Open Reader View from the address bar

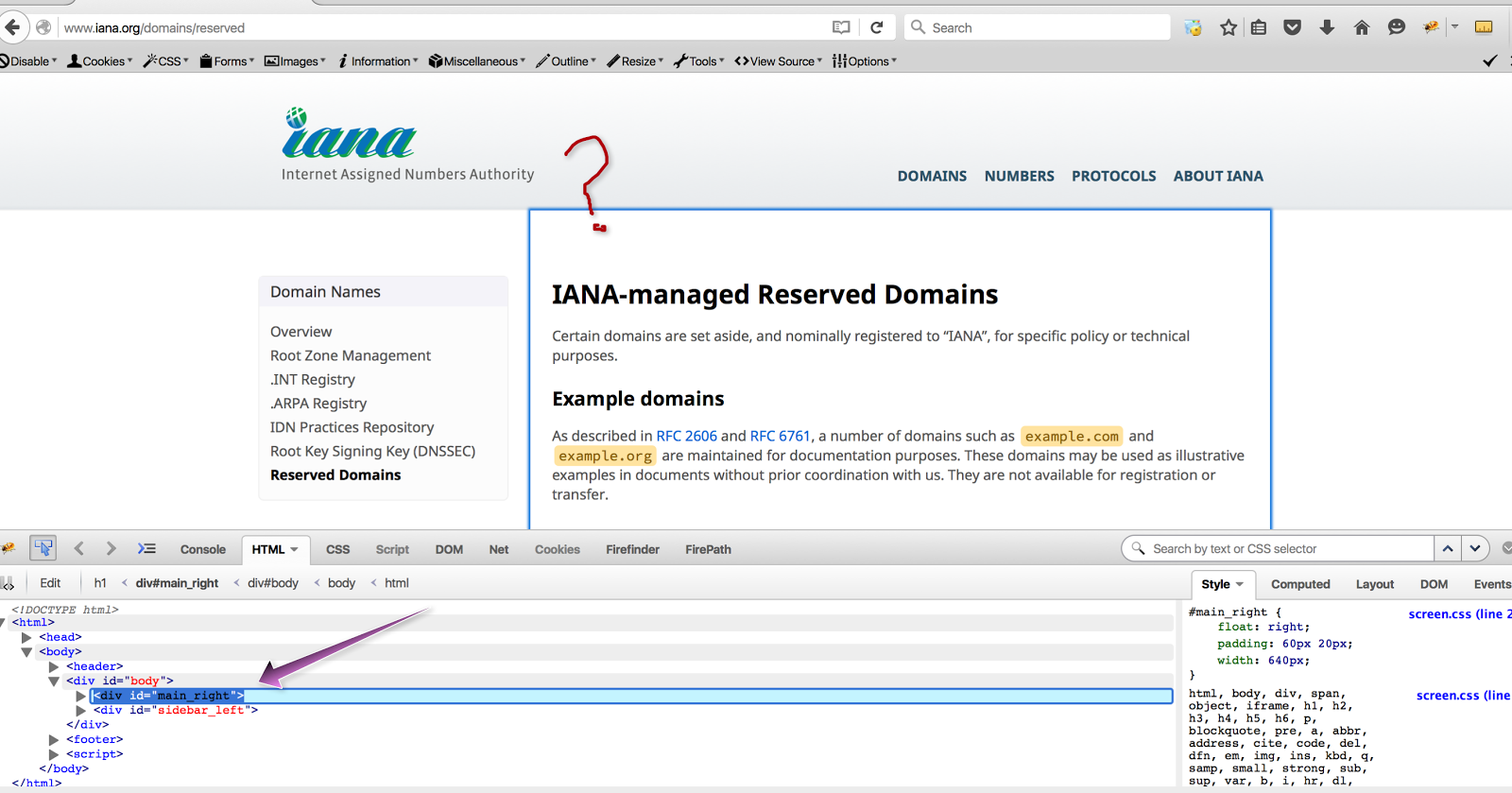pos(841,27)
